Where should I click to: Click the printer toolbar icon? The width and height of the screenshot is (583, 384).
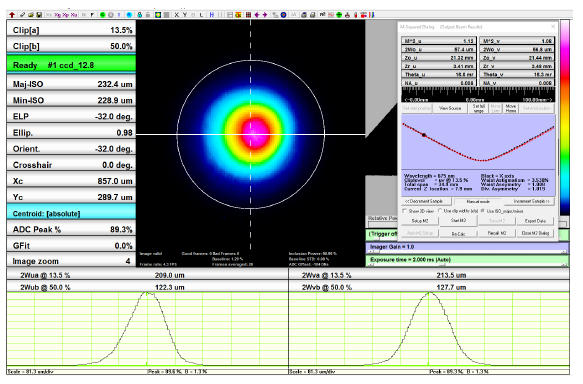tap(312, 15)
